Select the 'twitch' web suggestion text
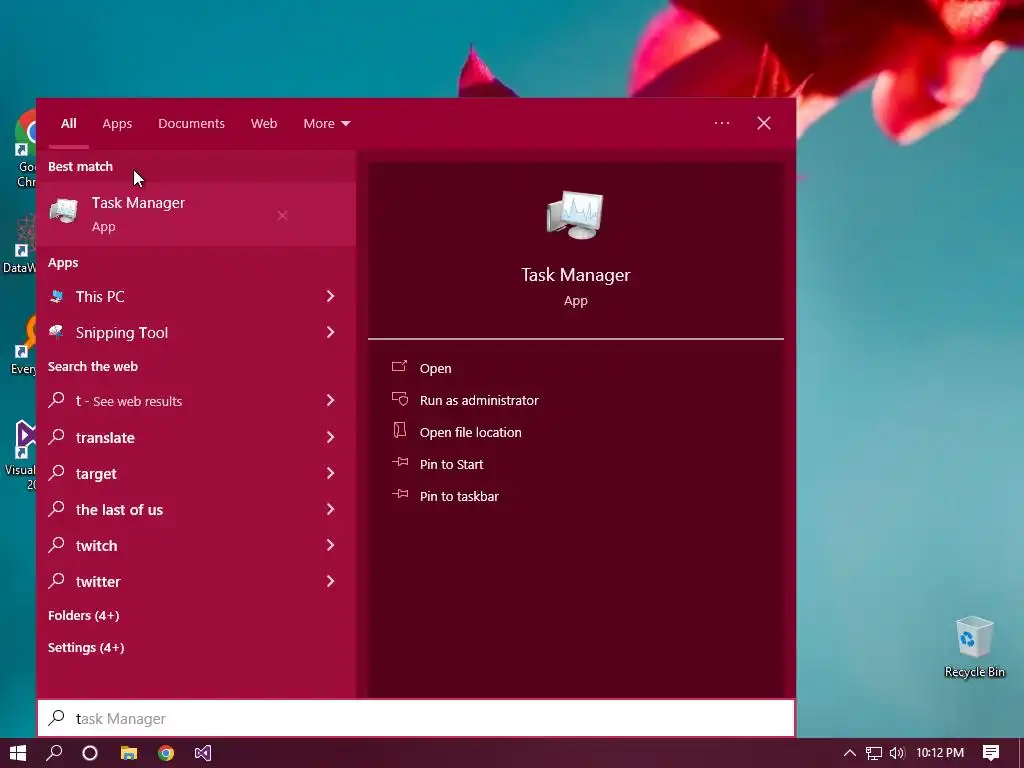Image resolution: width=1024 pixels, height=768 pixels. [x=97, y=546]
